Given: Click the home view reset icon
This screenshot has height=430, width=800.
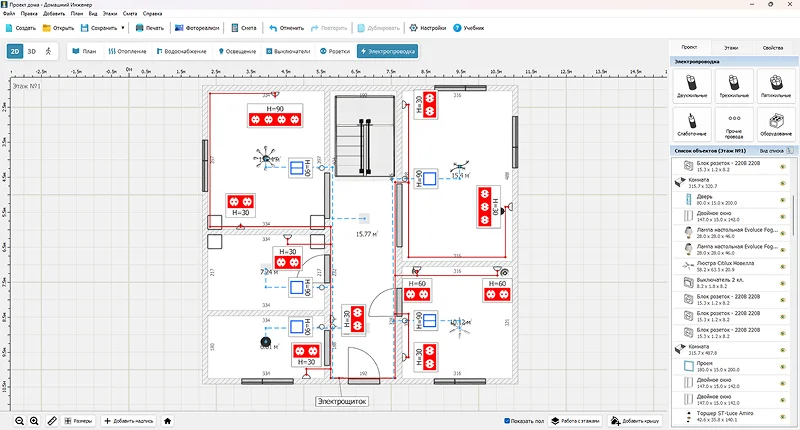Looking at the screenshot, I should pos(168,421).
